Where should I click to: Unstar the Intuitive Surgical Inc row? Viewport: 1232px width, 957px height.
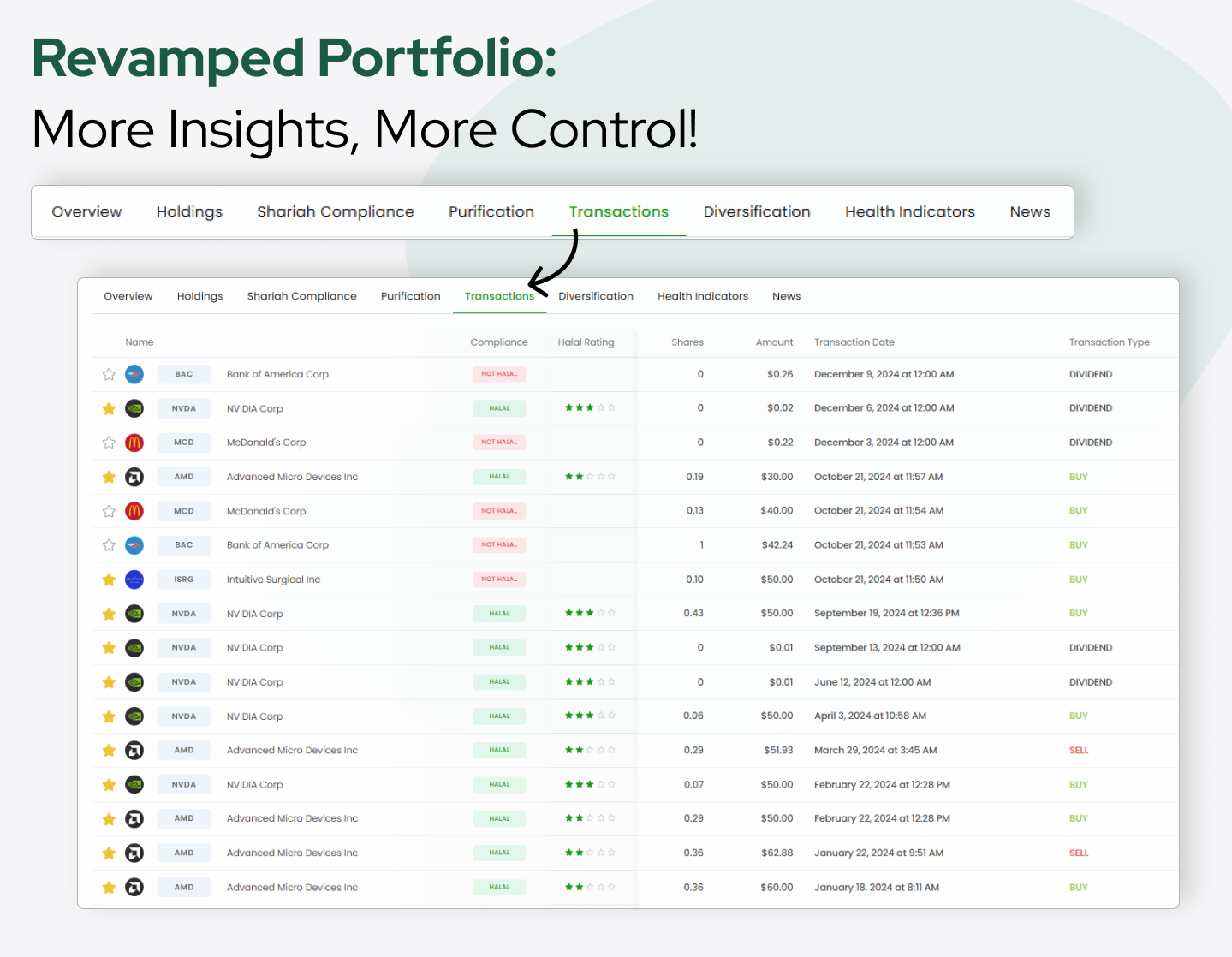pos(109,580)
